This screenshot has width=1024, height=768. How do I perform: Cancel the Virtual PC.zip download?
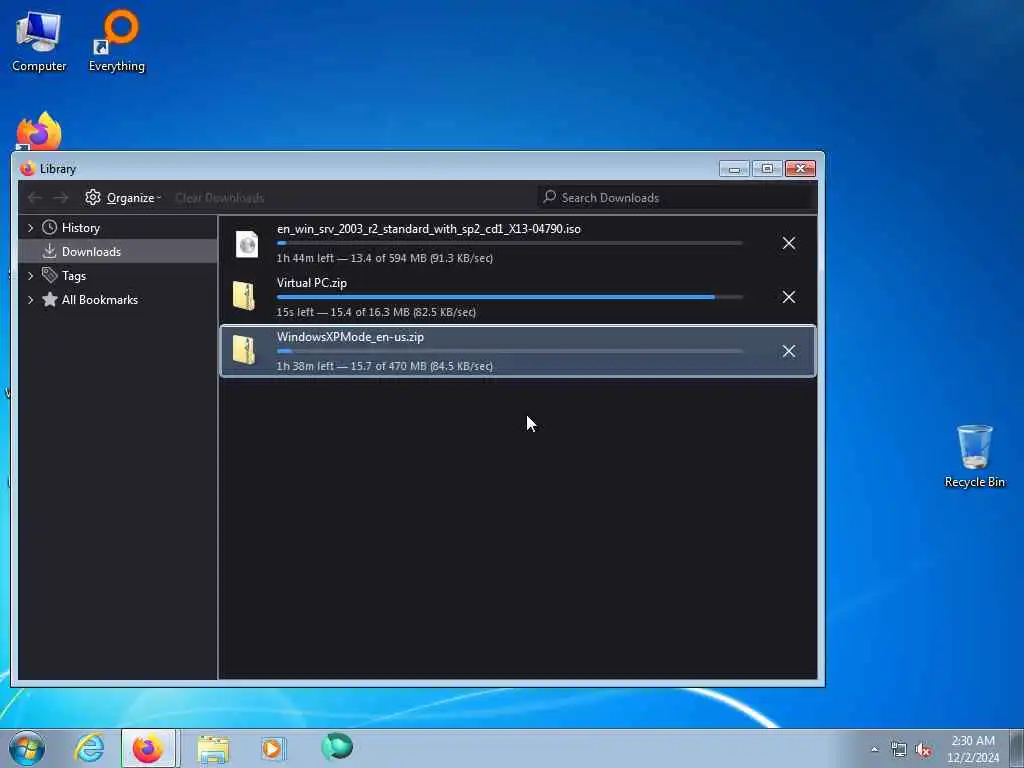(x=789, y=297)
